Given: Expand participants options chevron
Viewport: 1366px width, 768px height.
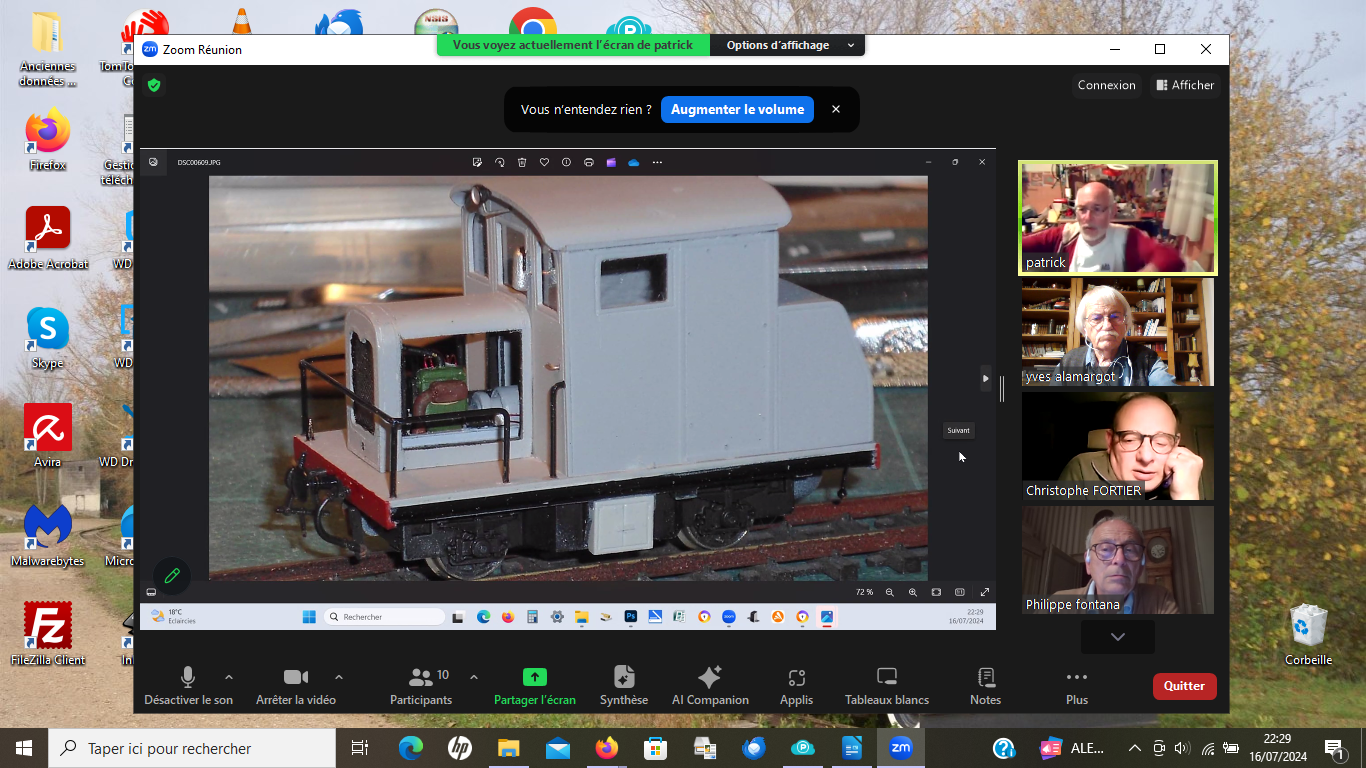Looking at the screenshot, I should pyautogui.click(x=474, y=677).
